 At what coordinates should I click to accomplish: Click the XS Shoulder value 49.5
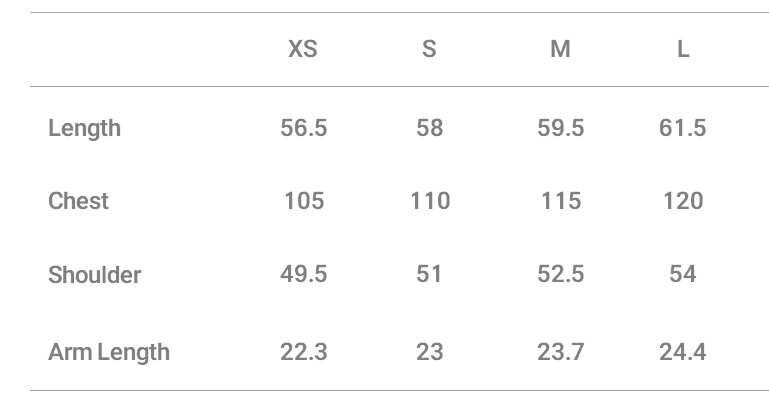click(304, 274)
